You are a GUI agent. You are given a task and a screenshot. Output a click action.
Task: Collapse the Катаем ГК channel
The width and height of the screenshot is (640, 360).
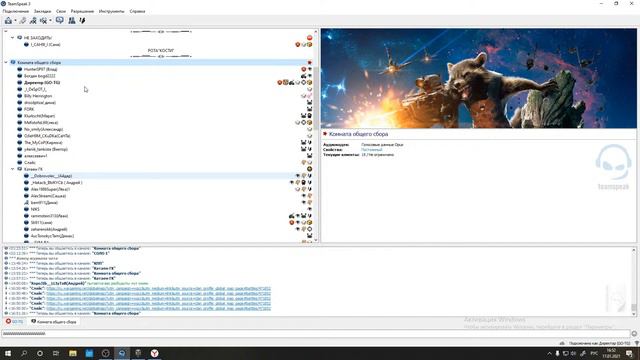(12, 169)
